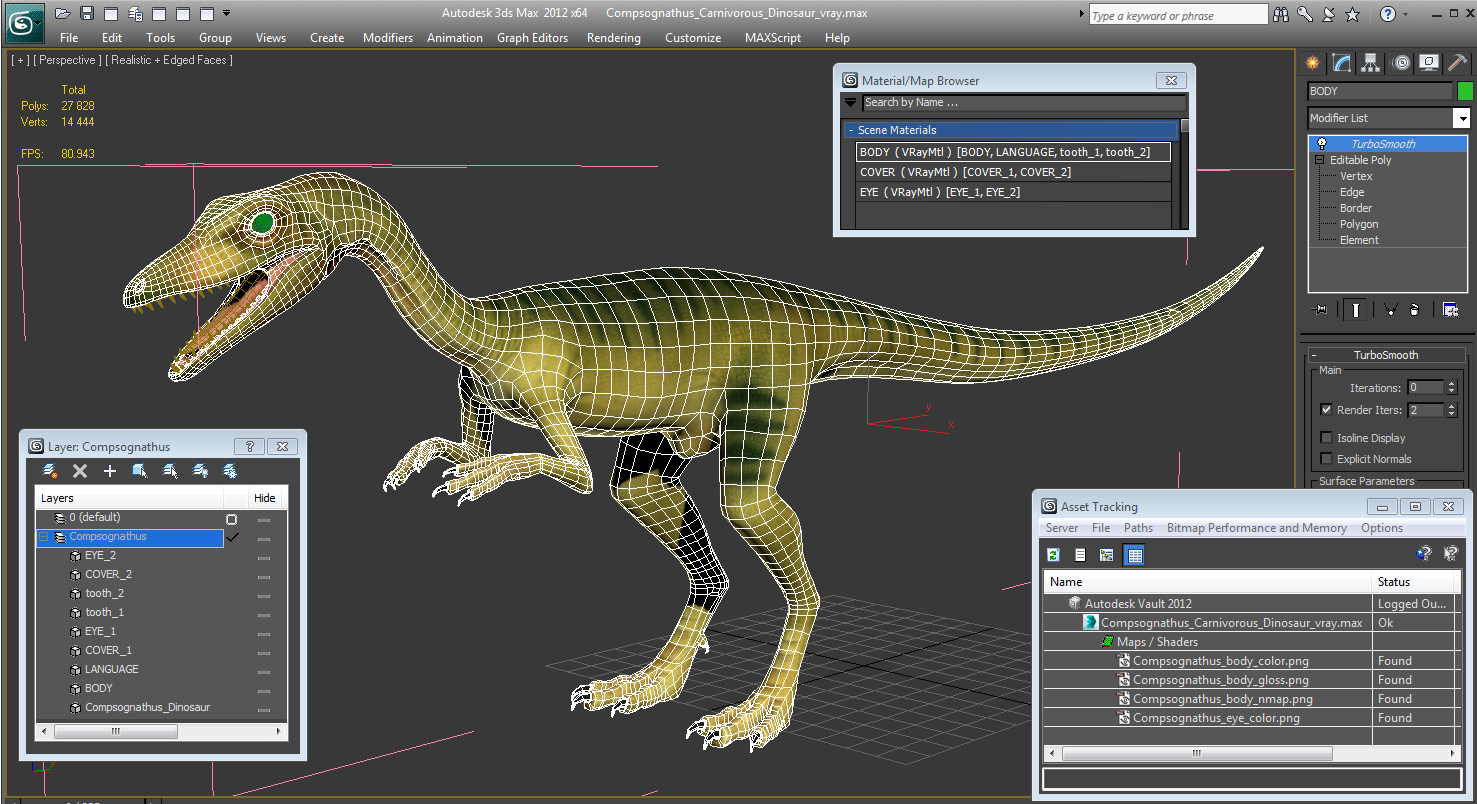Viewport: 1477px width, 804px height.
Task: Click the [ Perspective ] viewport label
Action: point(67,60)
